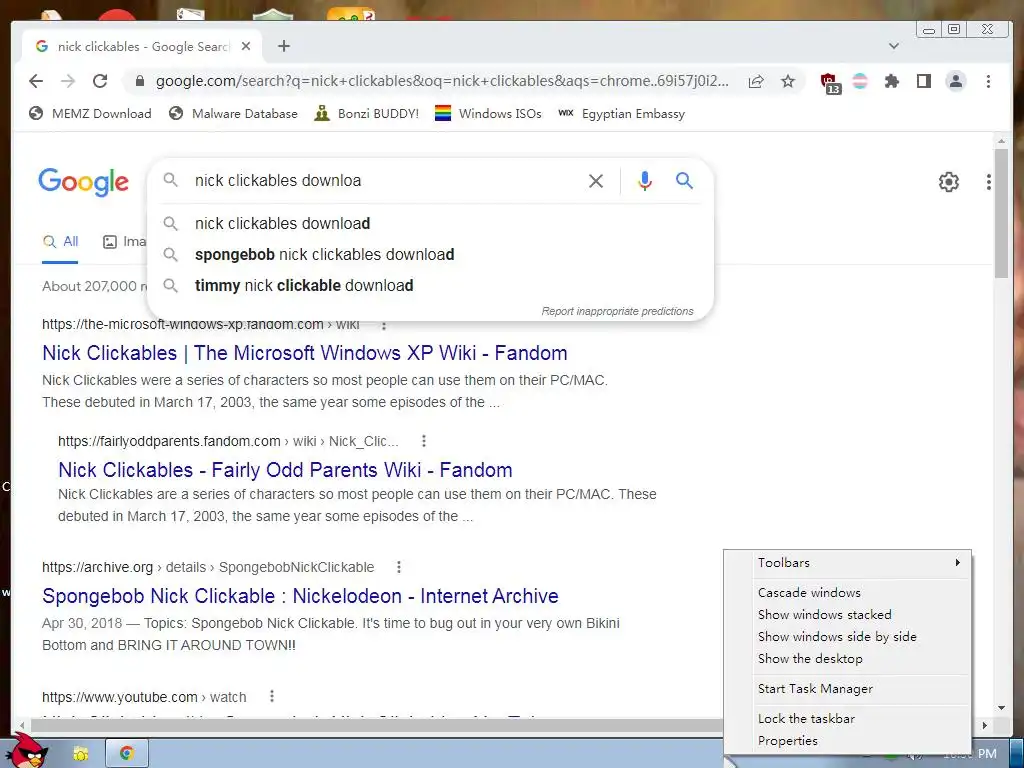The height and width of the screenshot is (768, 1024).
Task: Open the Extensions puzzle piece menu
Action: 891,81
